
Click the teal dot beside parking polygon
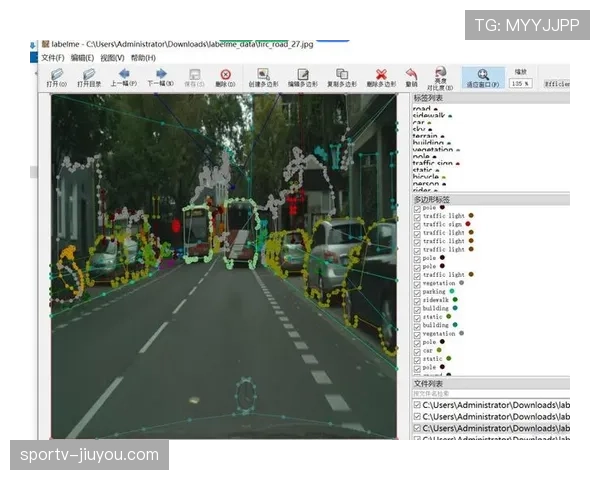[452, 291]
